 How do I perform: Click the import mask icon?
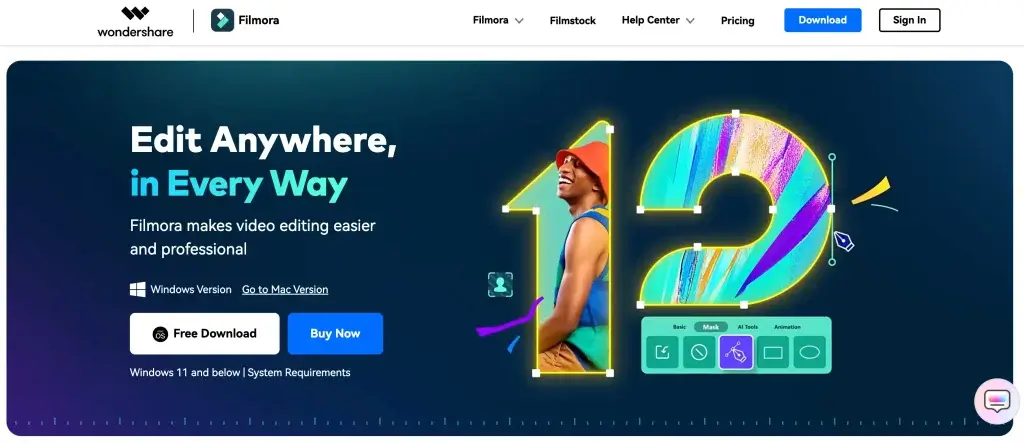662,353
